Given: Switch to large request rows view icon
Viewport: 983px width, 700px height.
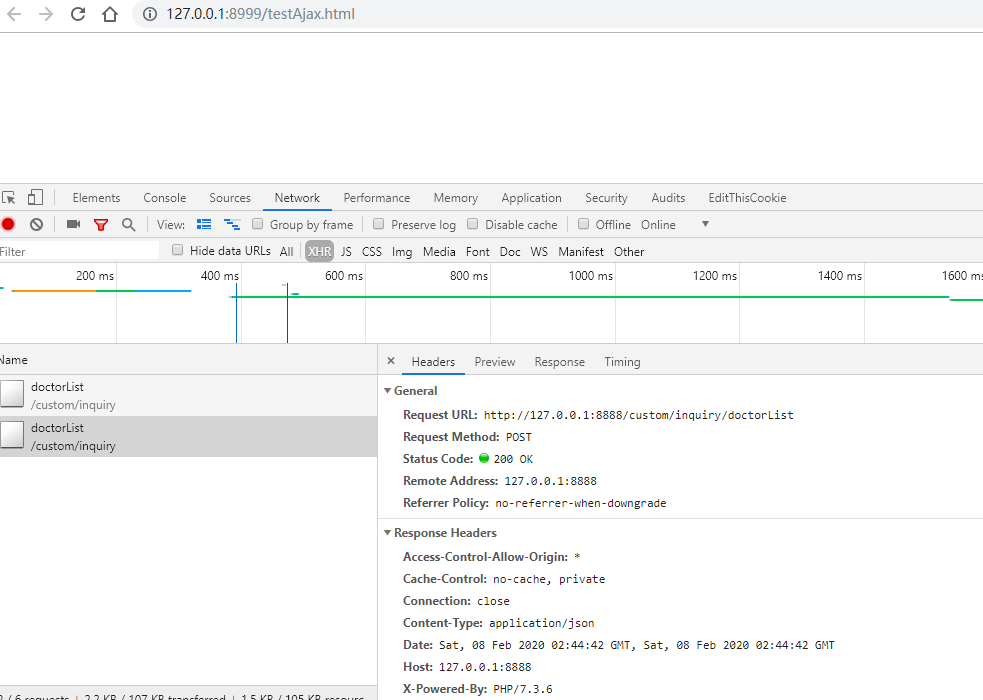Looking at the screenshot, I should (x=204, y=225).
